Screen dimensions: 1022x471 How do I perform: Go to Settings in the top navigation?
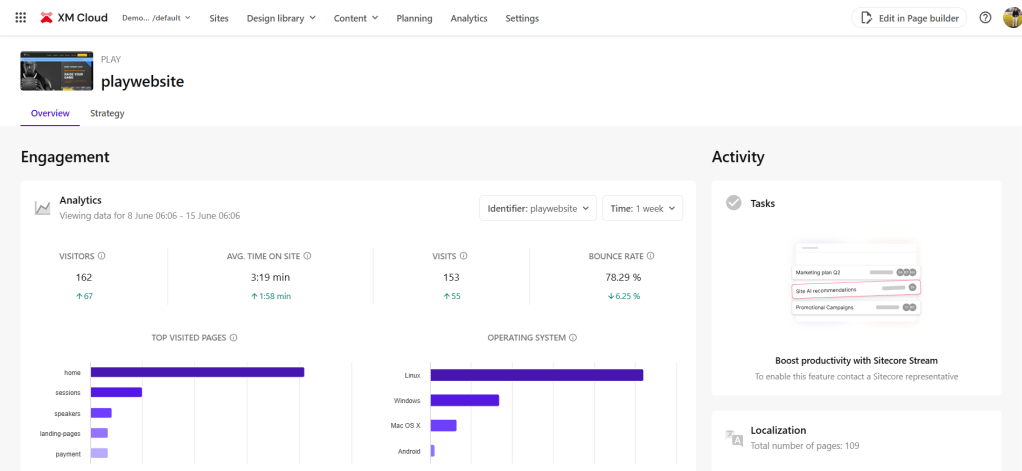522,18
